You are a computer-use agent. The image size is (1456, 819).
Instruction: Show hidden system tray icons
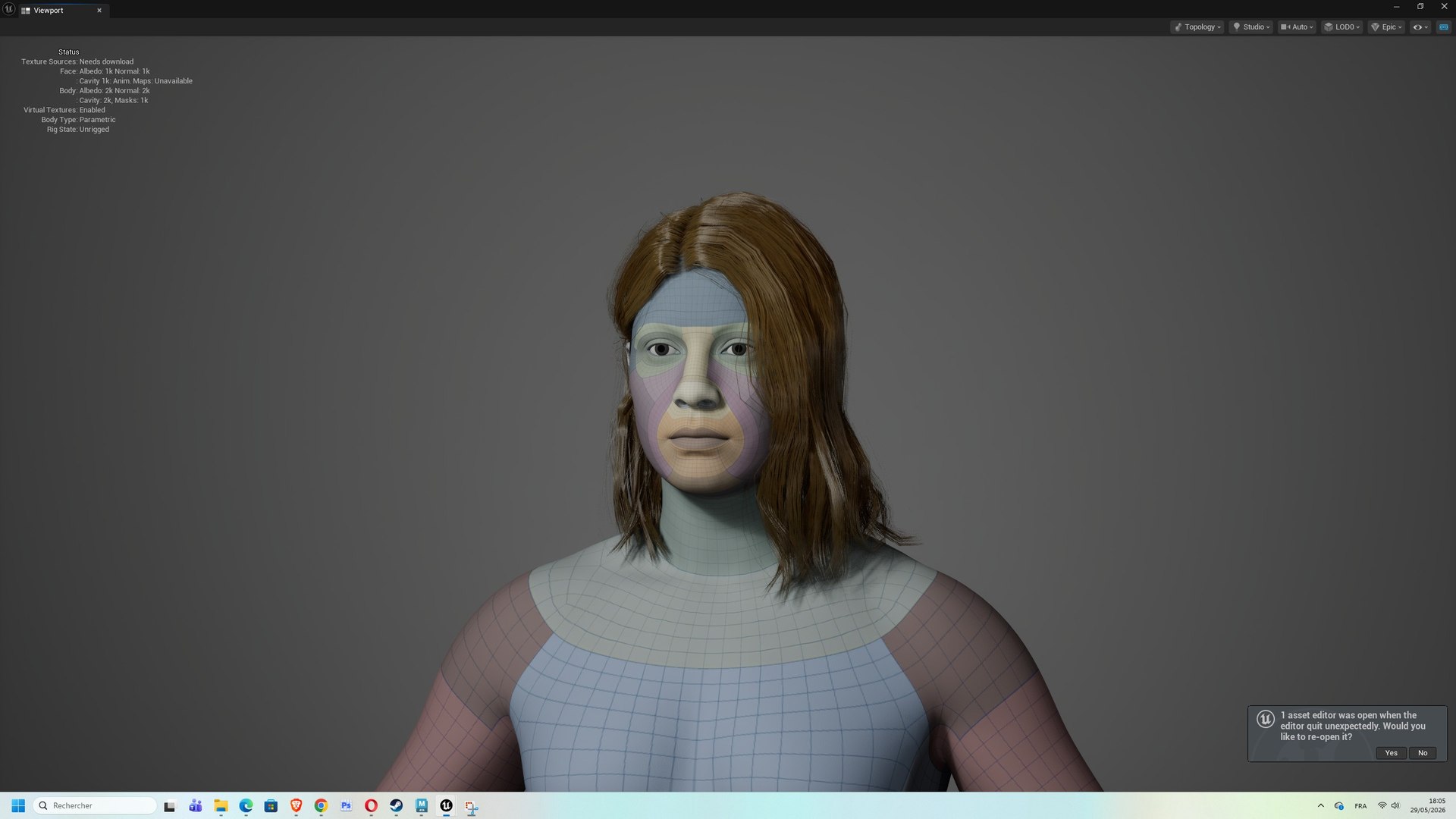[1320, 805]
